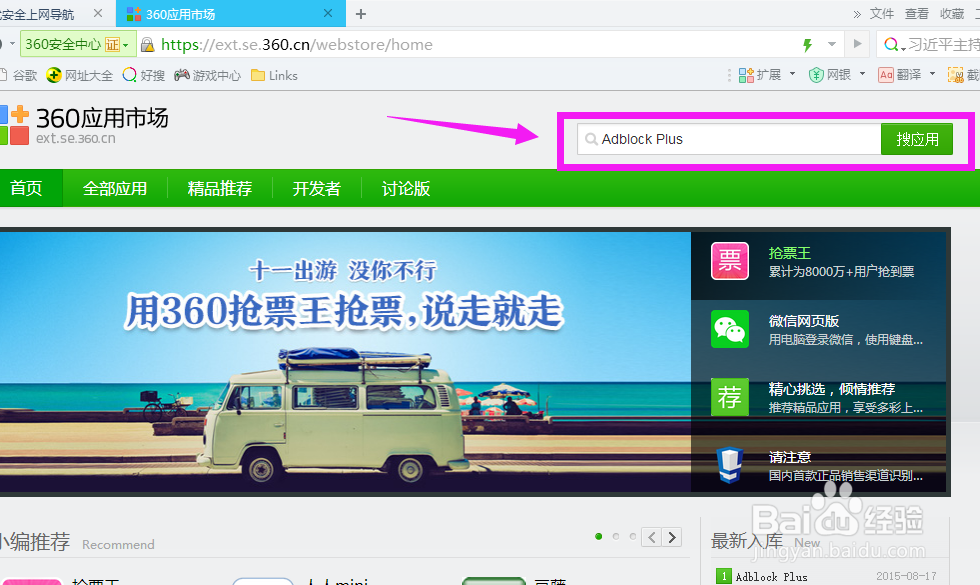
Task: Select the first carousel page dot
Action: [x=599, y=536]
